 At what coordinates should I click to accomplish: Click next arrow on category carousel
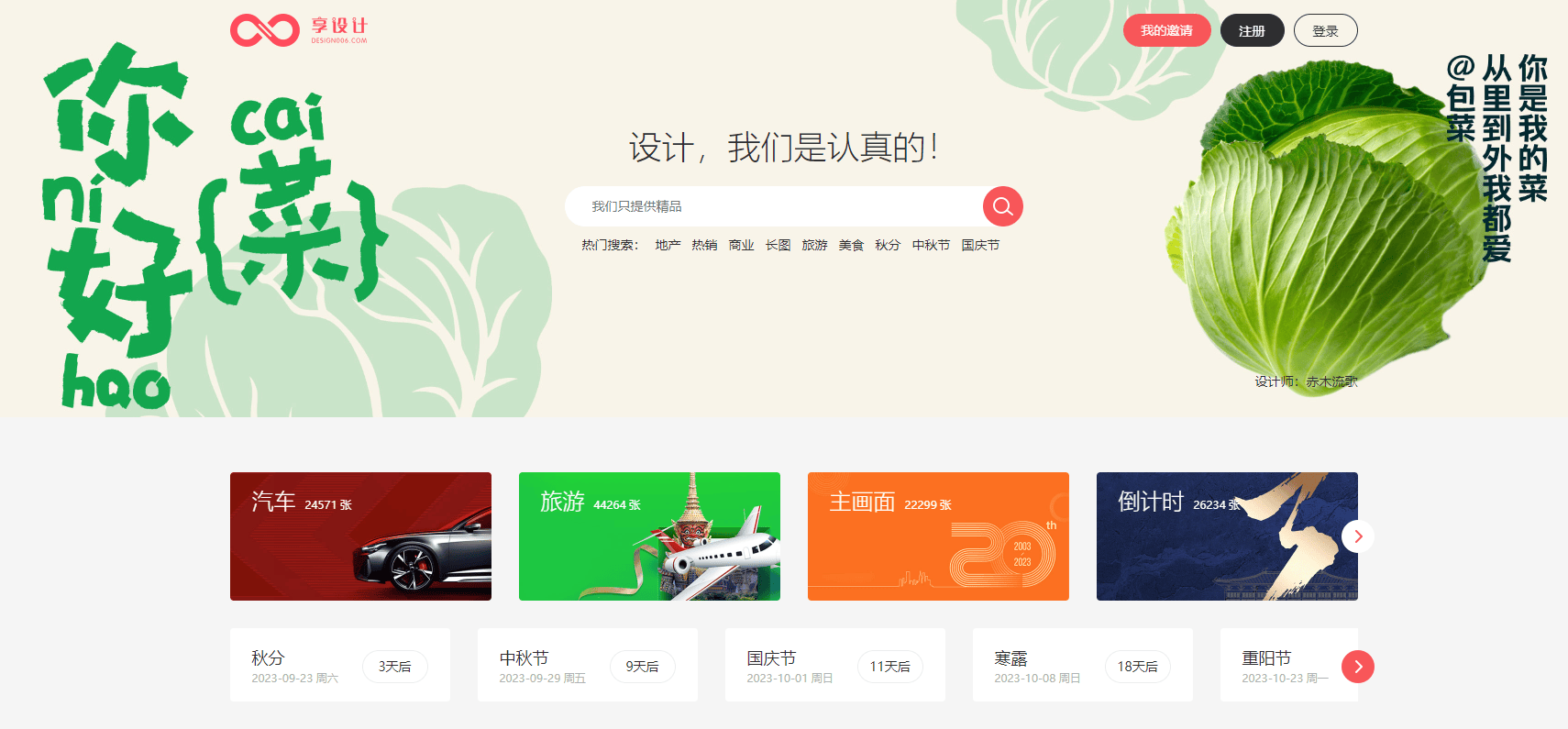pyautogui.click(x=1357, y=536)
